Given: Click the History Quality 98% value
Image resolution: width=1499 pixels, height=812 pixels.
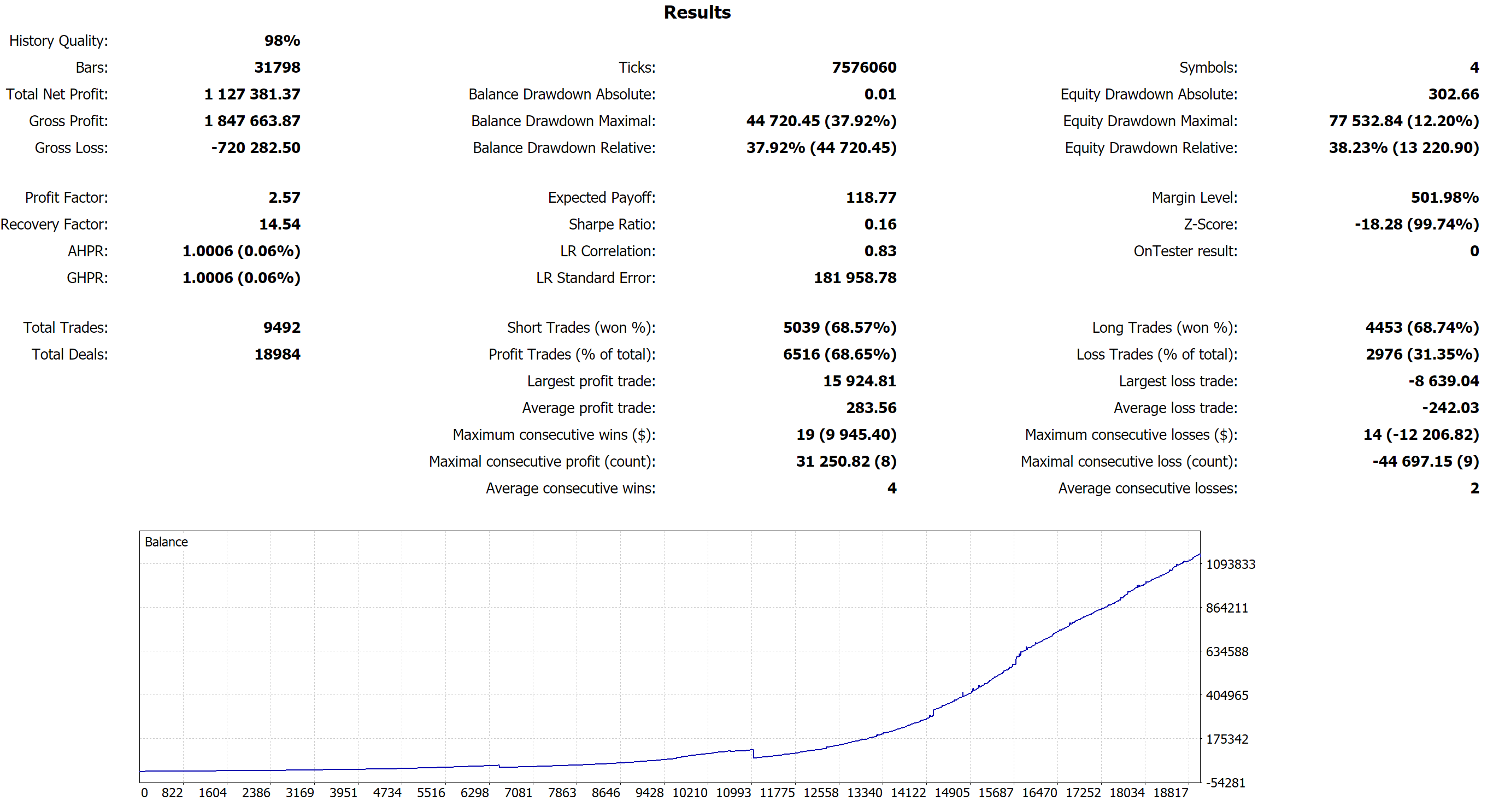Looking at the screenshot, I should coord(281,41).
